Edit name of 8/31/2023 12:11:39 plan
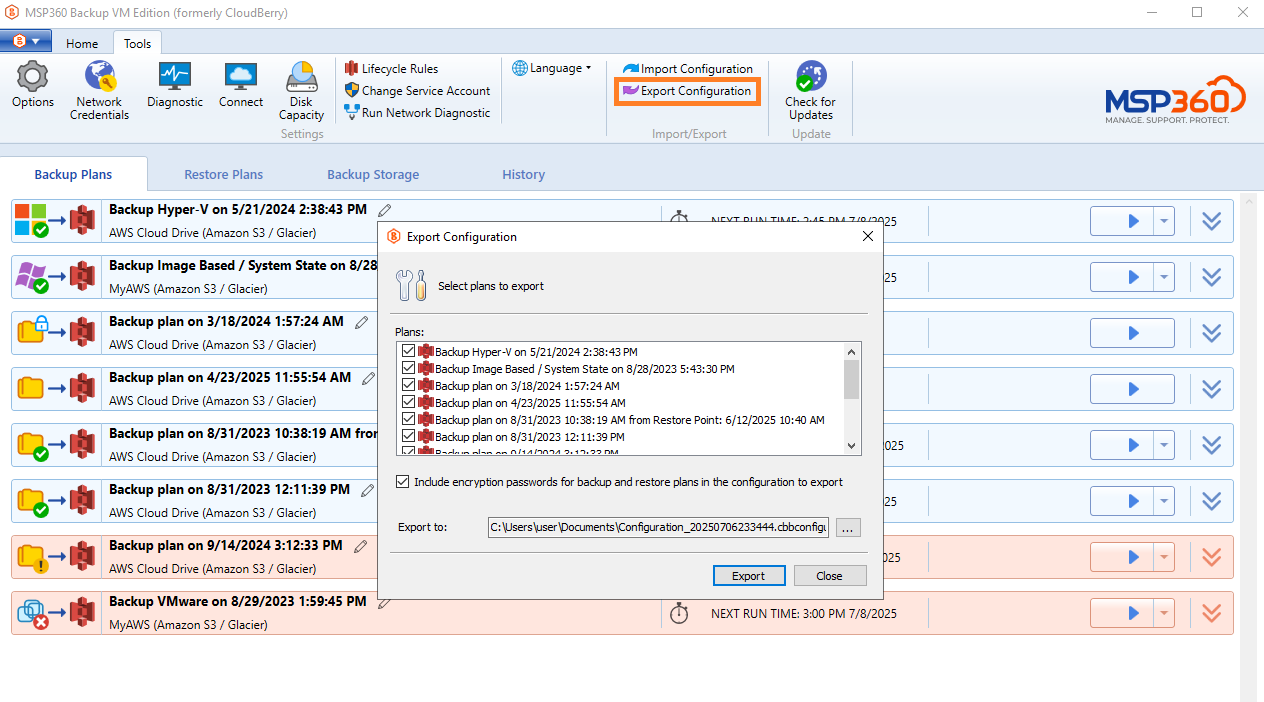Viewport: 1264px width, 702px height. point(368,490)
